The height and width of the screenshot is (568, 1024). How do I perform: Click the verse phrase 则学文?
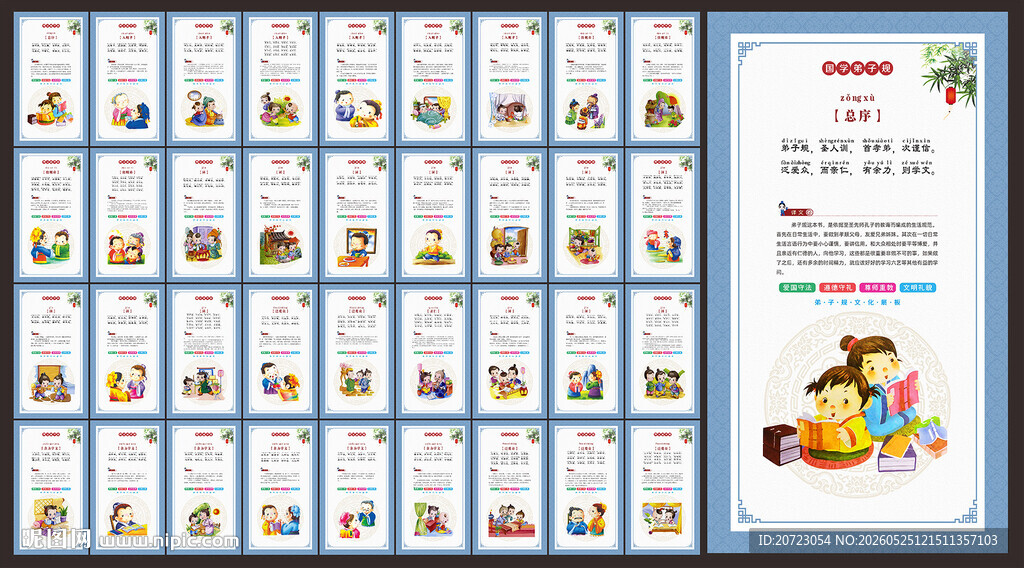click(918, 170)
